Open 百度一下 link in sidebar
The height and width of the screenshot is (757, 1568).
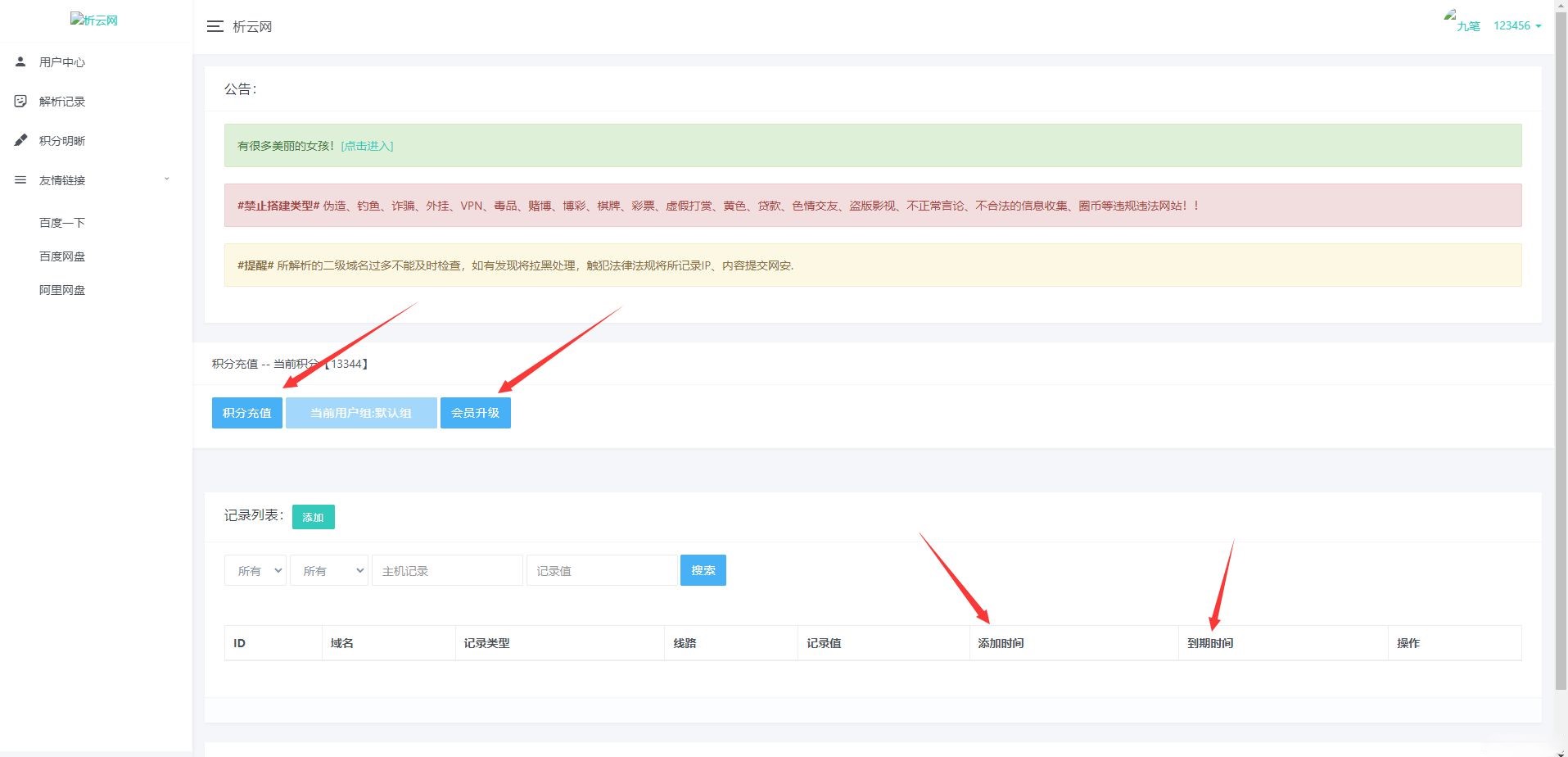(x=62, y=222)
